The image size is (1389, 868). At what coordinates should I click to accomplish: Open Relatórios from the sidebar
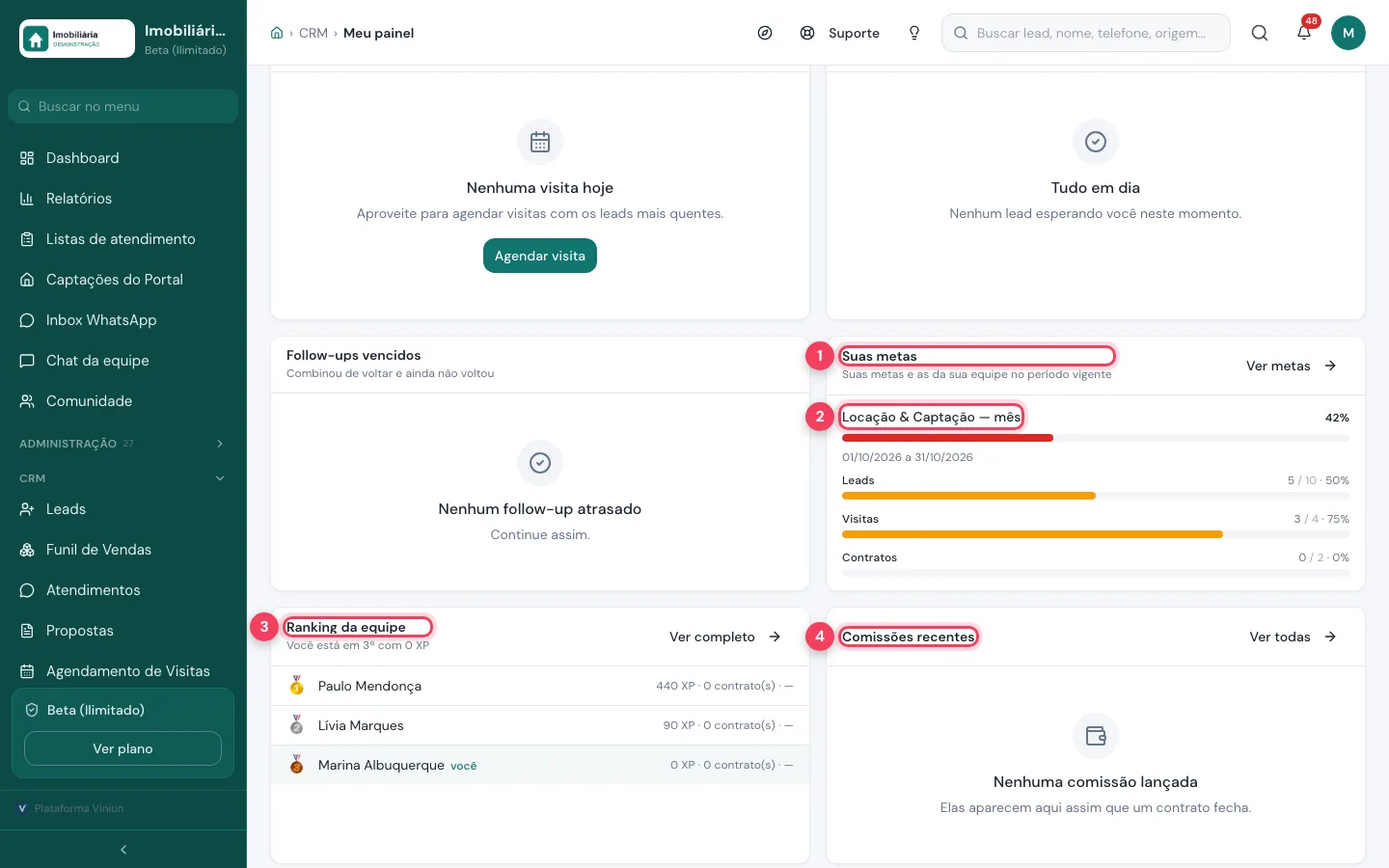click(x=123, y=199)
